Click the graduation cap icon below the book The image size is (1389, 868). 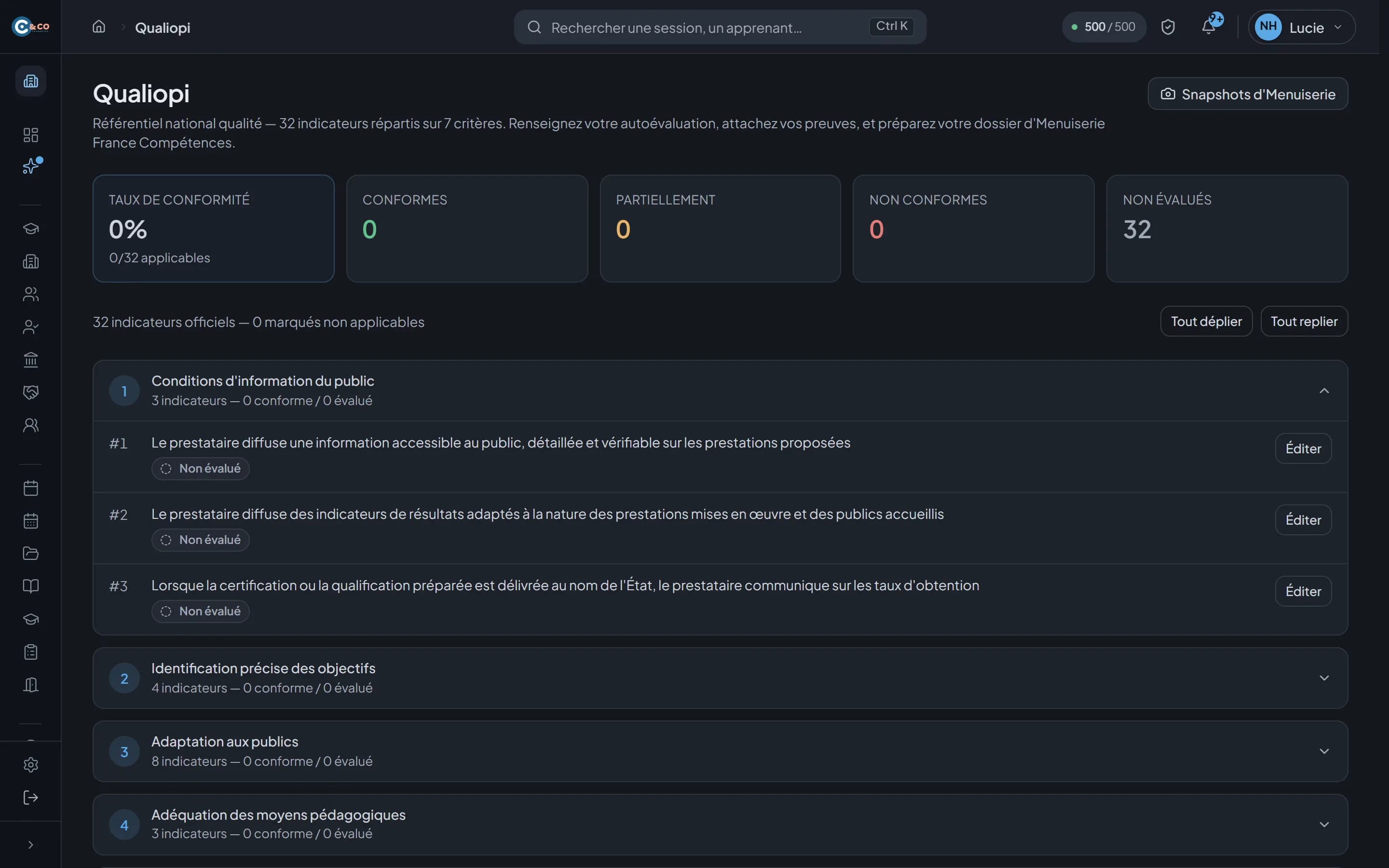click(31, 620)
